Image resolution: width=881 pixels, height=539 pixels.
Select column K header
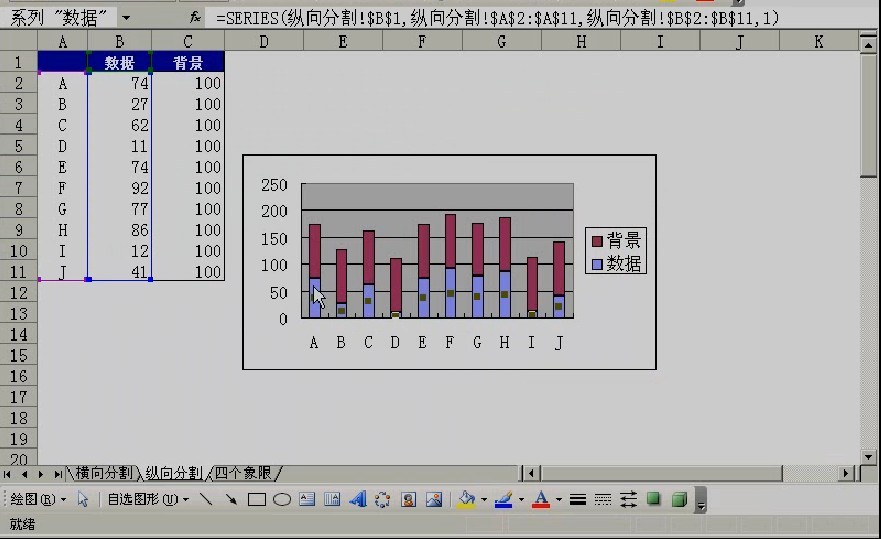819,42
